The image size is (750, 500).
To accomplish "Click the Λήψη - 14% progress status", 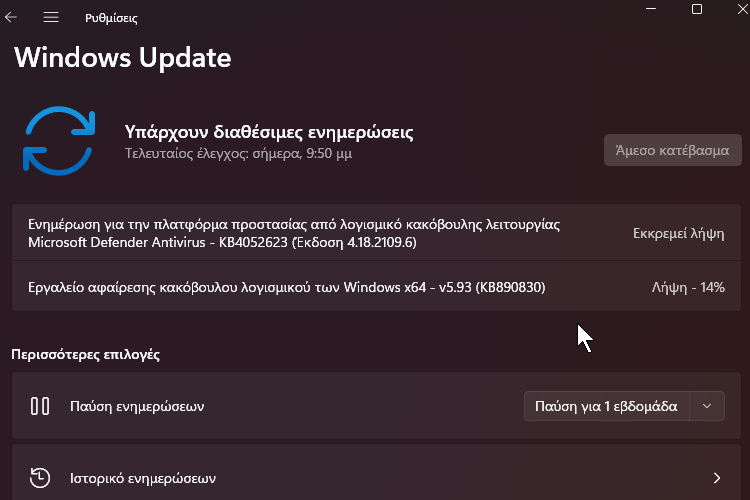I will tap(688, 287).
